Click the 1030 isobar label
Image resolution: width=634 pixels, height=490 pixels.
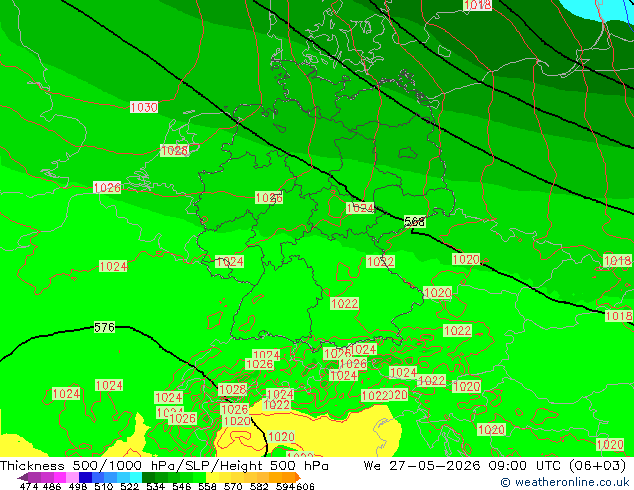point(144,107)
